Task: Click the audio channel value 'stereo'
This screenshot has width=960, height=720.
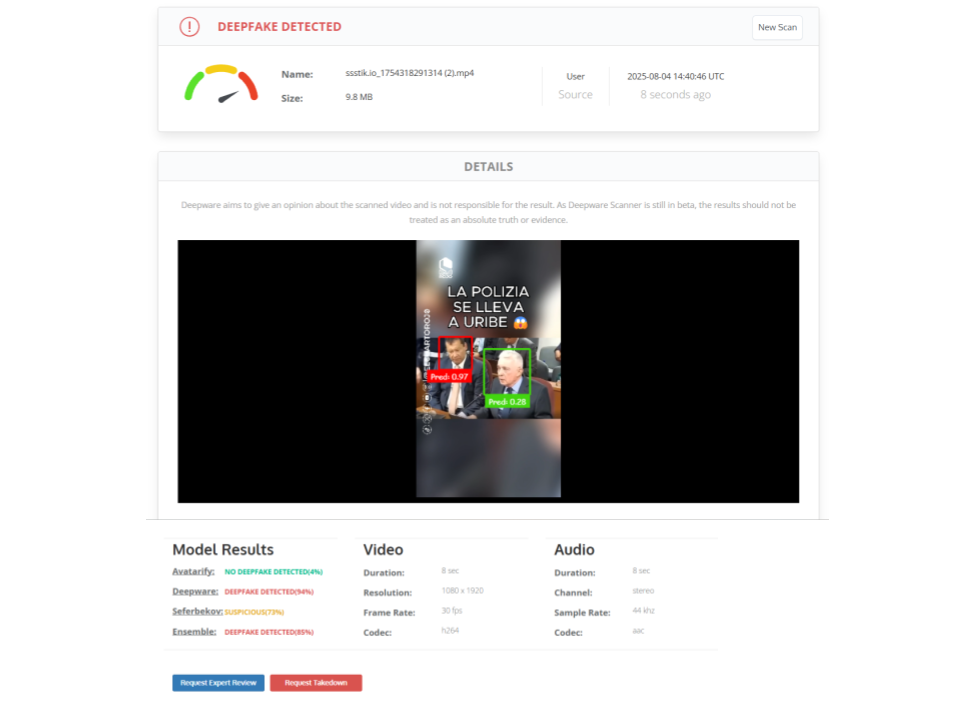Action: pyautogui.click(x=643, y=591)
